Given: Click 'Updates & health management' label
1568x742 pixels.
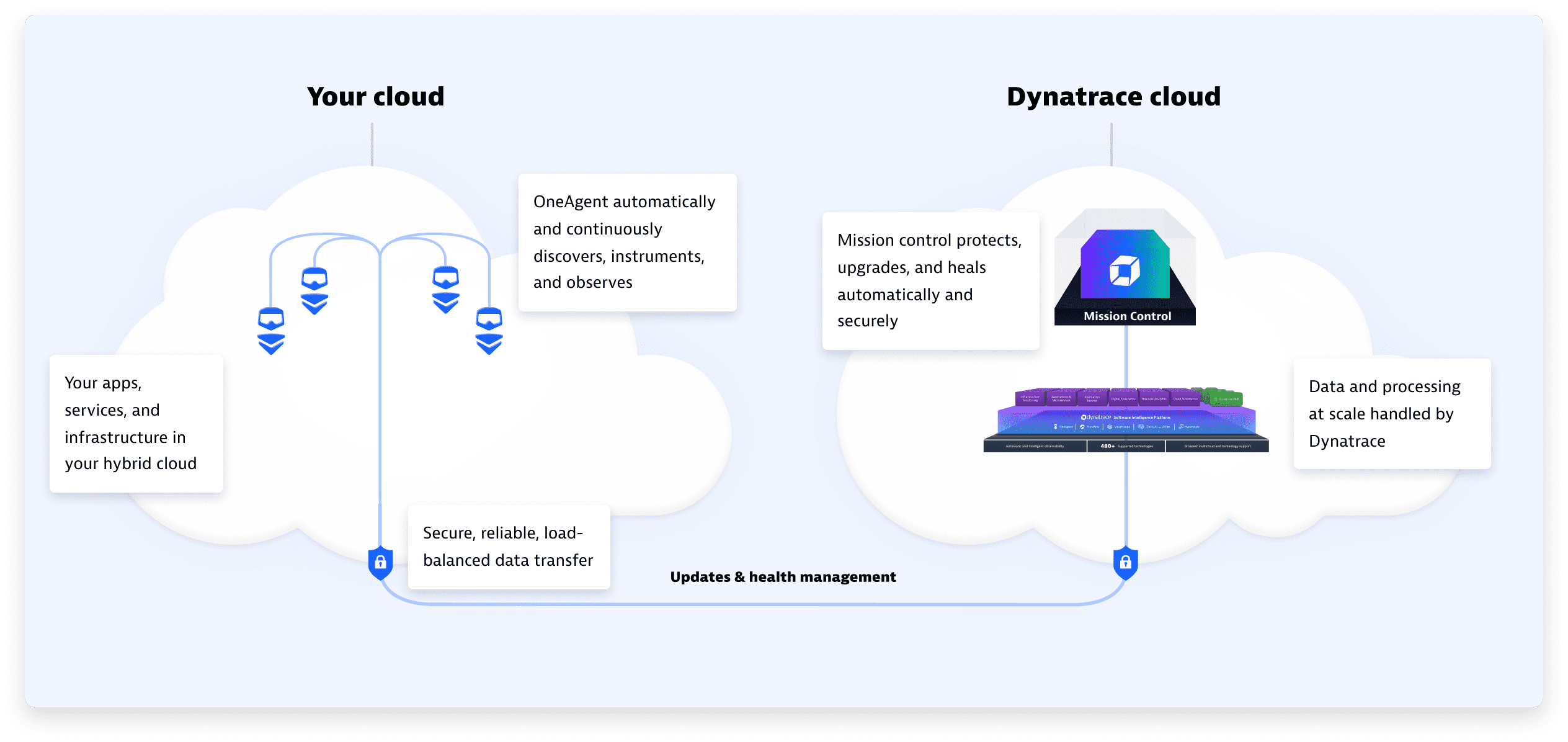Looking at the screenshot, I should [783, 577].
